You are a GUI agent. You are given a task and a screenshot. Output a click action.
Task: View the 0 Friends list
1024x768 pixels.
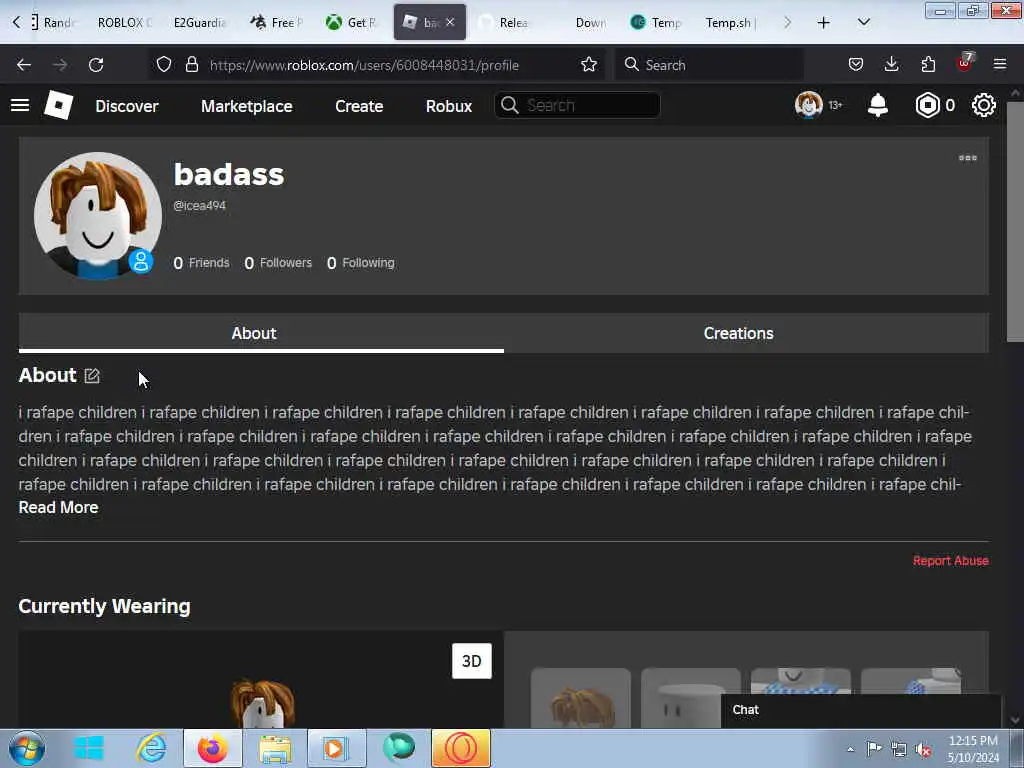[201, 263]
